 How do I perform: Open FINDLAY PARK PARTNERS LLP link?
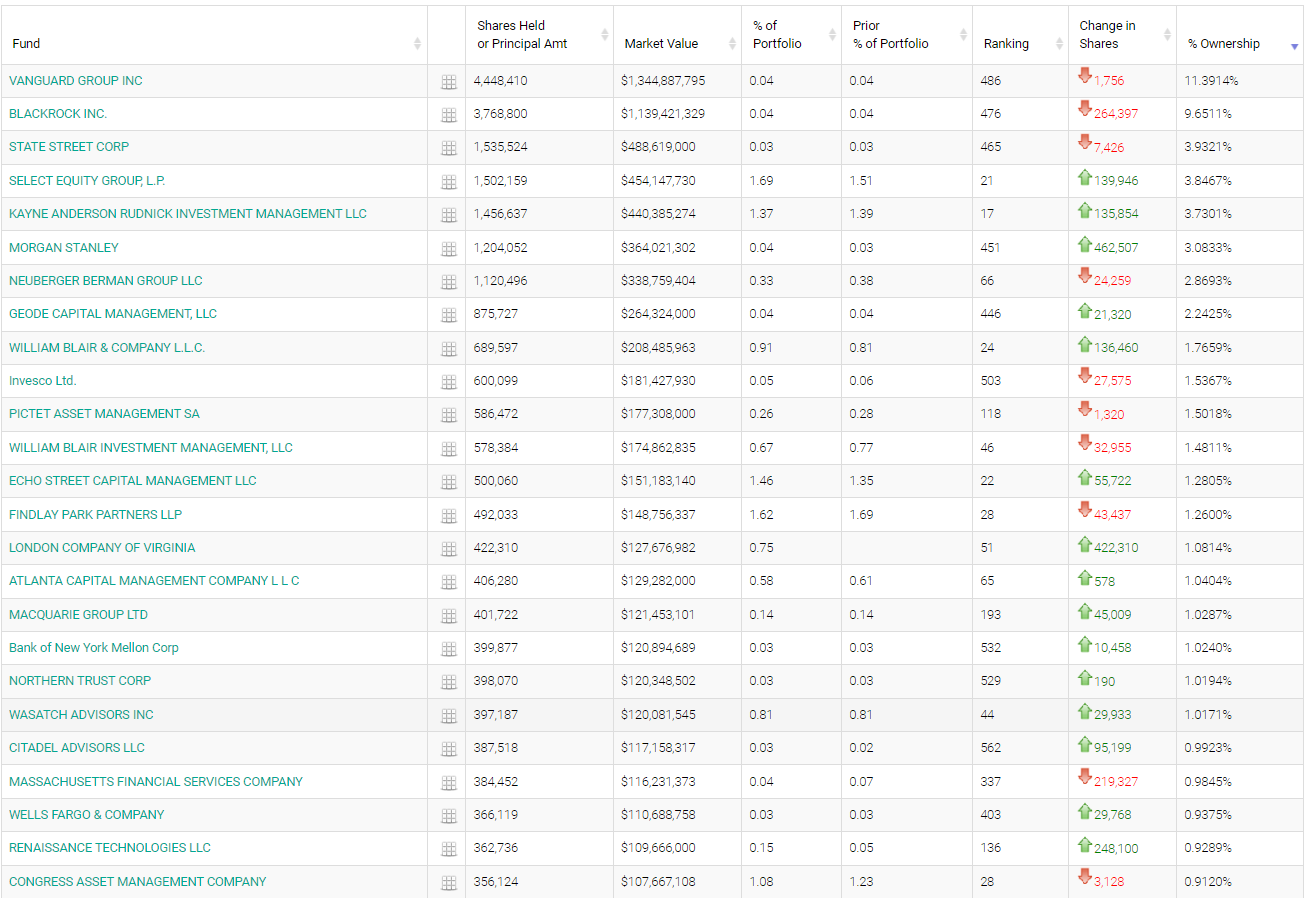[96, 515]
